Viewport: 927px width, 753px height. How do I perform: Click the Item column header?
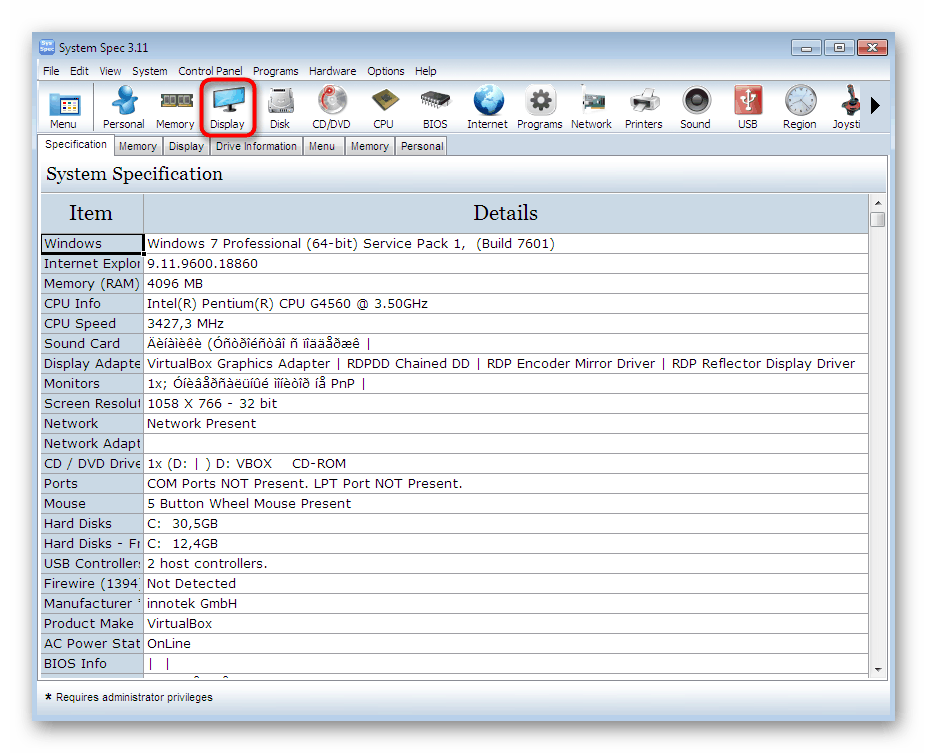(92, 213)
